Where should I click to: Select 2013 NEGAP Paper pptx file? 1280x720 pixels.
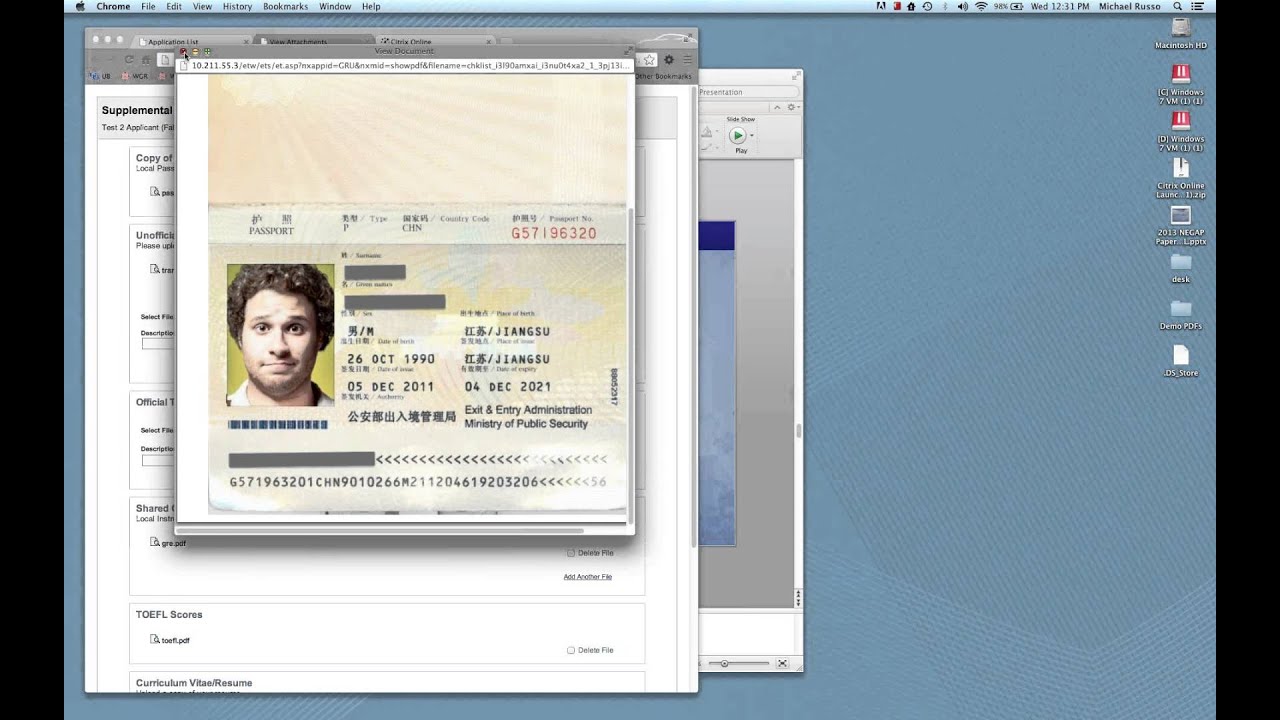(1181, 225)
